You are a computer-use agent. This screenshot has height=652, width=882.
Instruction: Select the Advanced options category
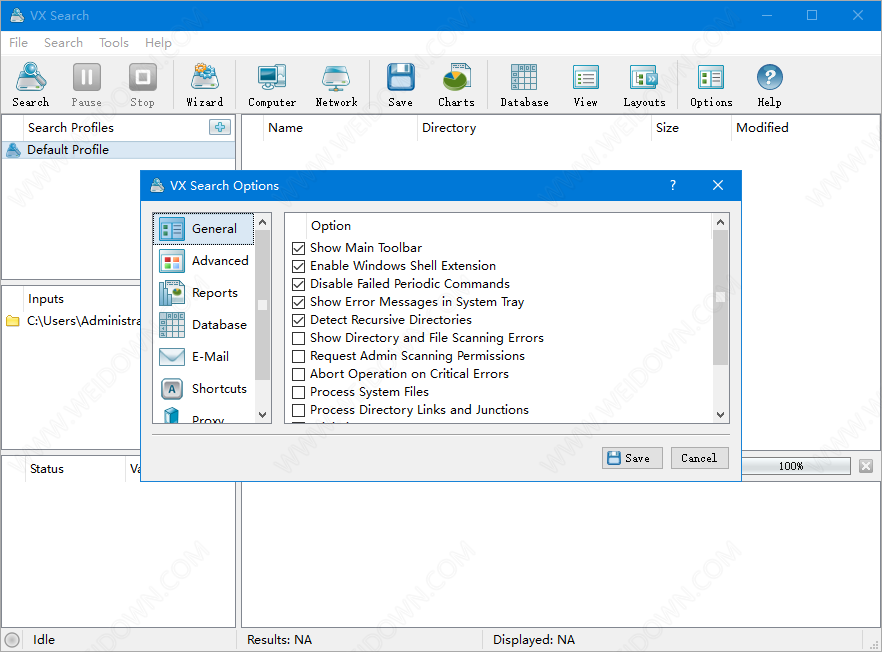(204, 261)
